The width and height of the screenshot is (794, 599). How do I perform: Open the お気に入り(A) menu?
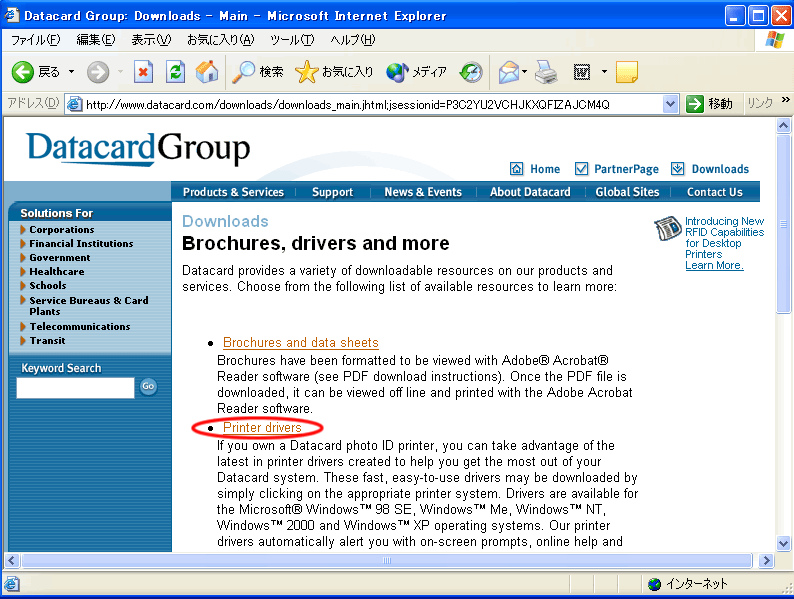point(220,40)
